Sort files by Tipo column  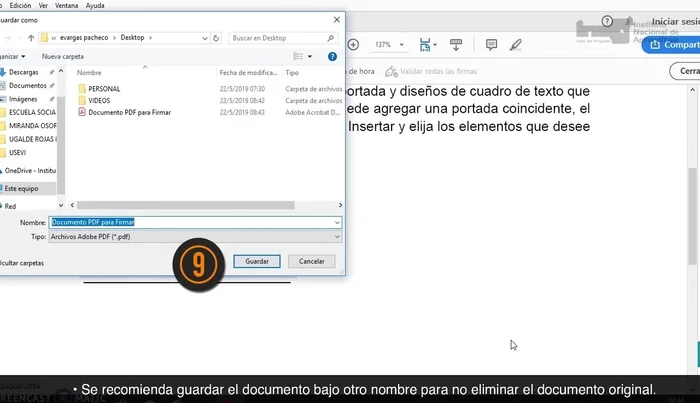292,72
